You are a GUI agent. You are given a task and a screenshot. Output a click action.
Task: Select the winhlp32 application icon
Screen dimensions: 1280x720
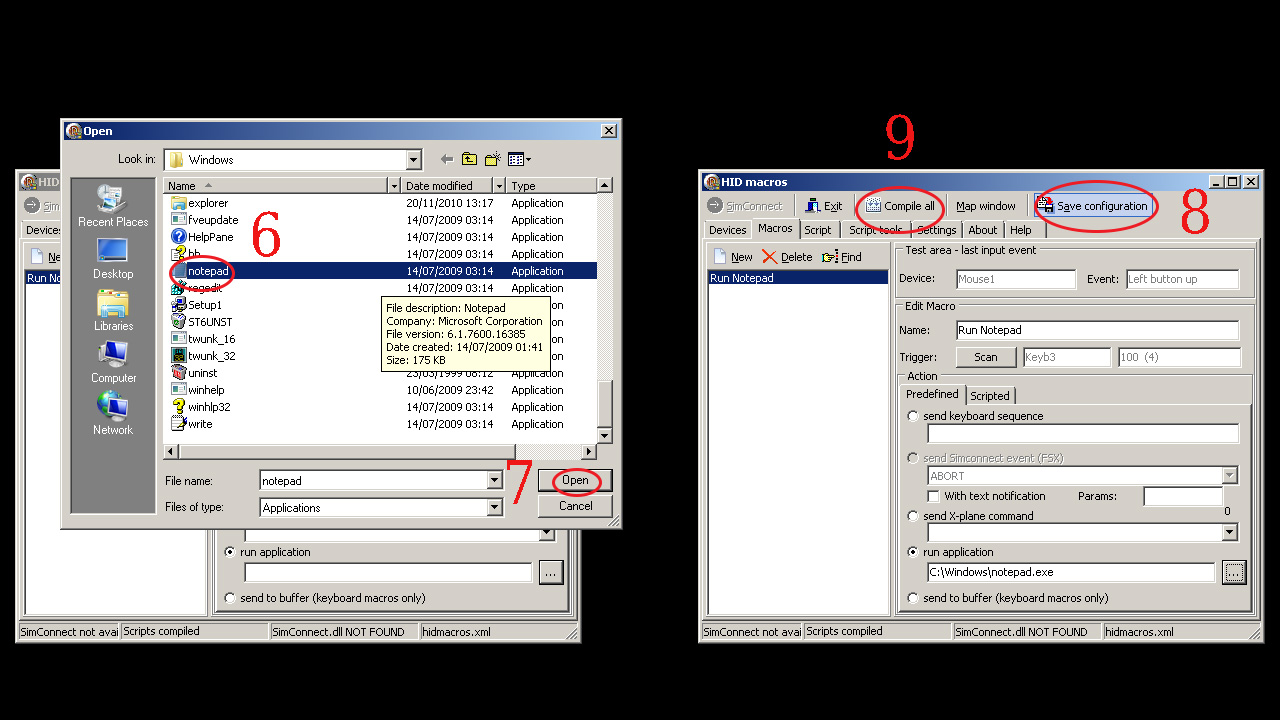pos(179,407)
